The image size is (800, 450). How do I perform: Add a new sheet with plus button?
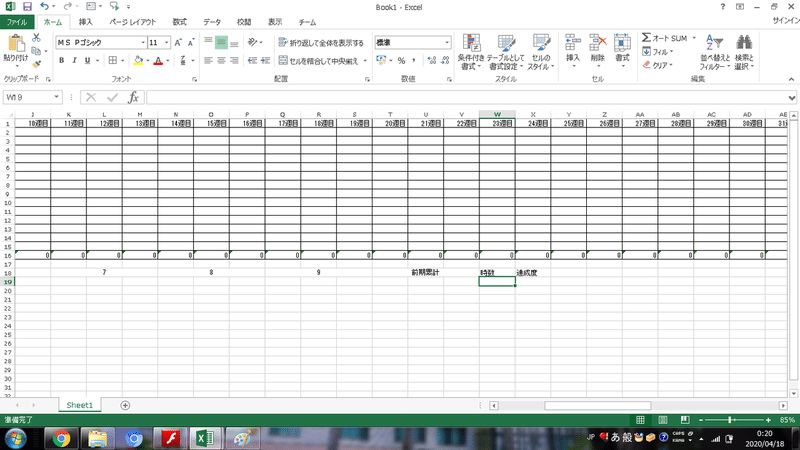tap(125, 405)
